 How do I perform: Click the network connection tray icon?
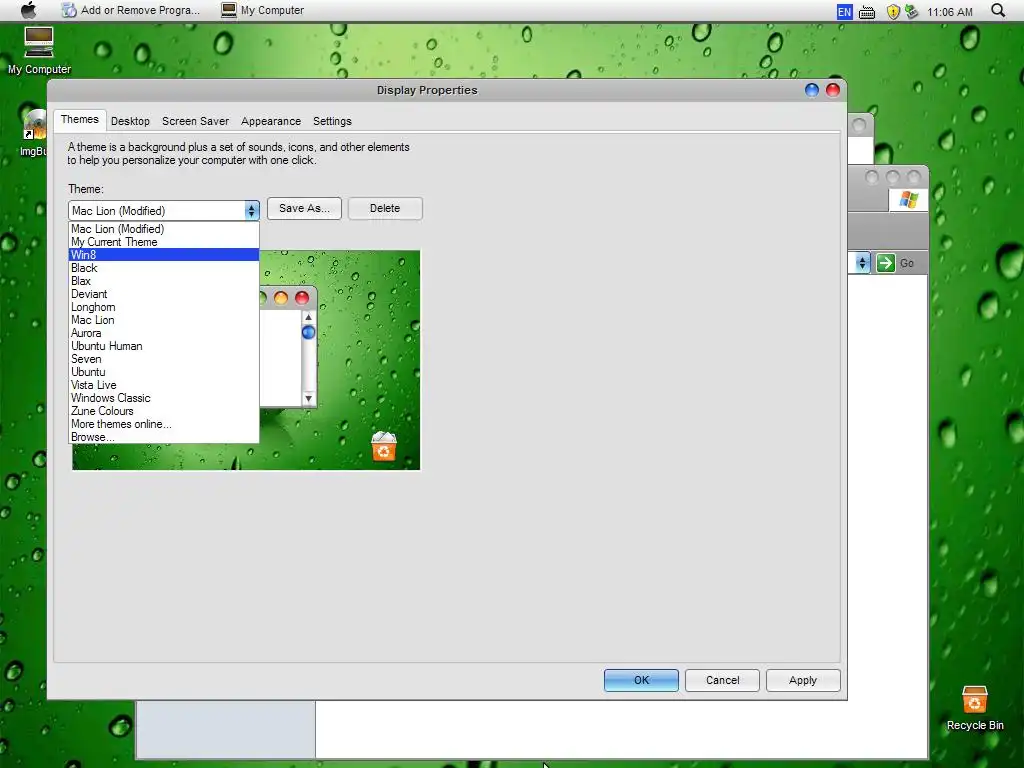pos(911,12)
